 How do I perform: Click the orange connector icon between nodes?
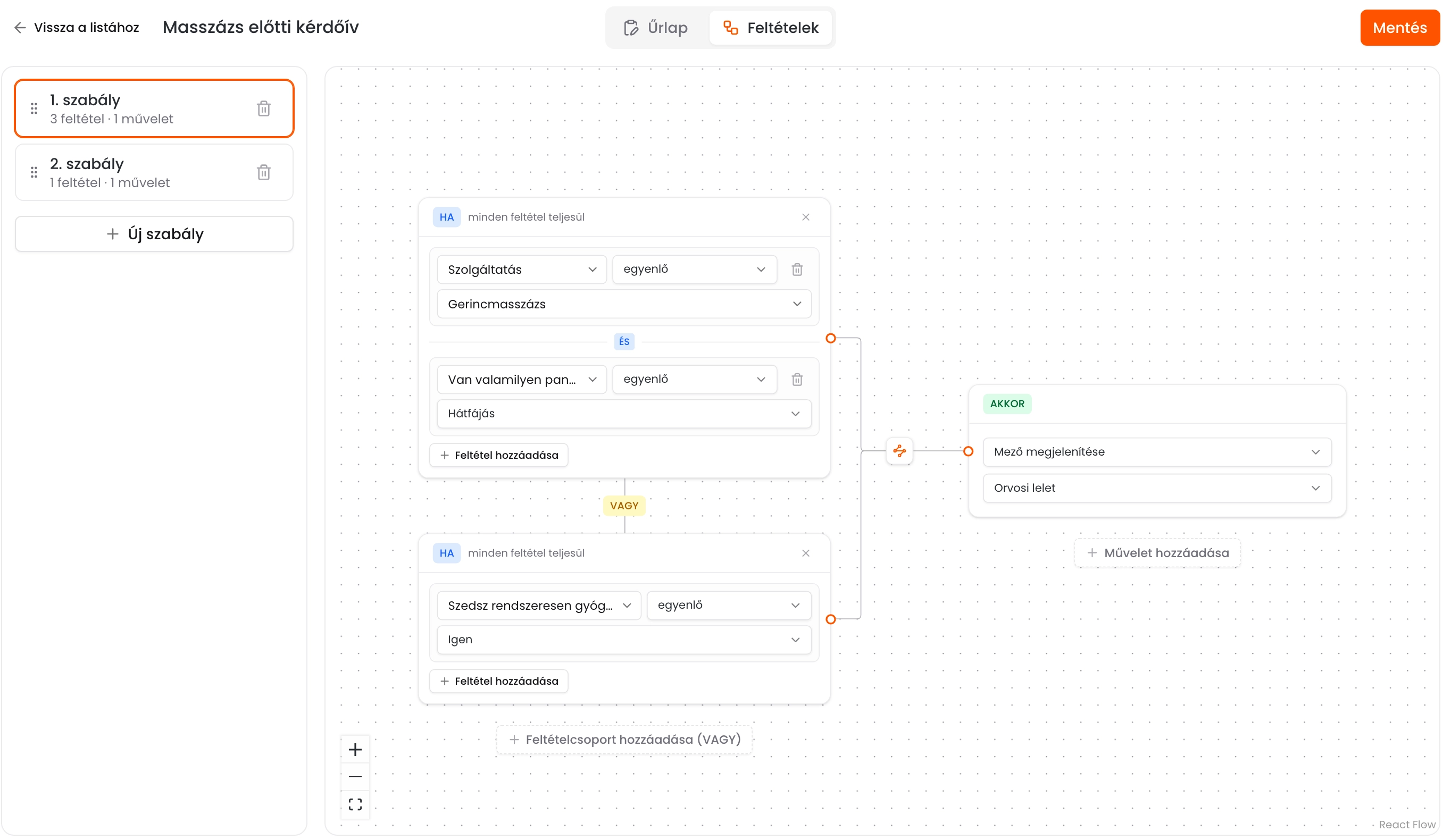coord(899,451)
